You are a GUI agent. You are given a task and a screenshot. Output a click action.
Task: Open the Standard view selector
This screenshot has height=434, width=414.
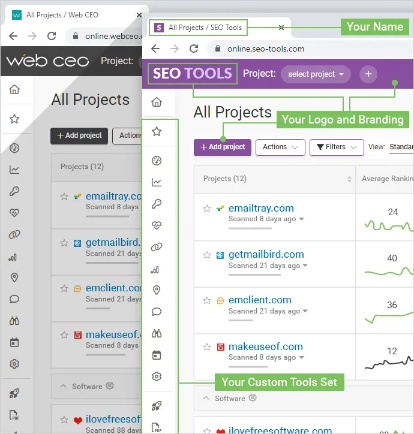[401, 147]
